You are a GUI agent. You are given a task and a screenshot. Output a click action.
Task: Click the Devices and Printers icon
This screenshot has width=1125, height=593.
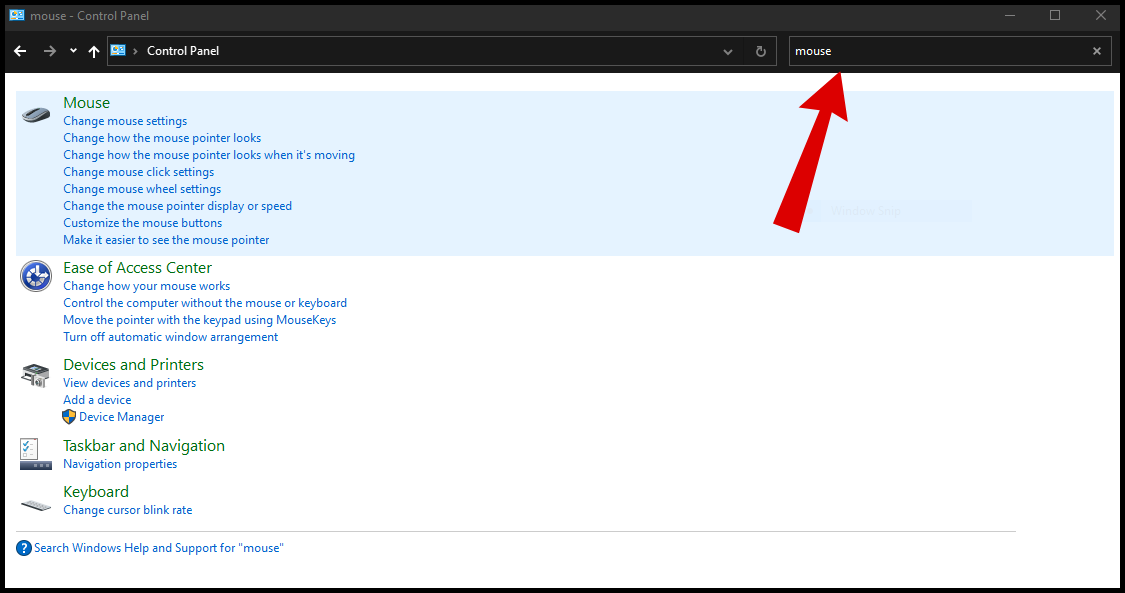click(x=36, y=375)
